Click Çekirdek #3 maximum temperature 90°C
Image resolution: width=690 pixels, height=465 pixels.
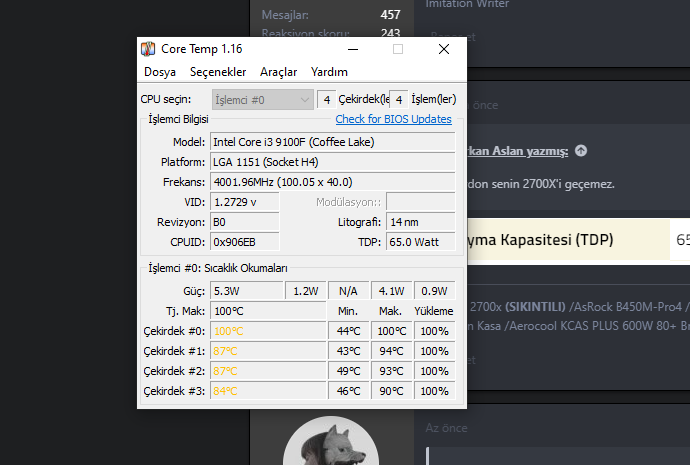(x=391, y=391)
